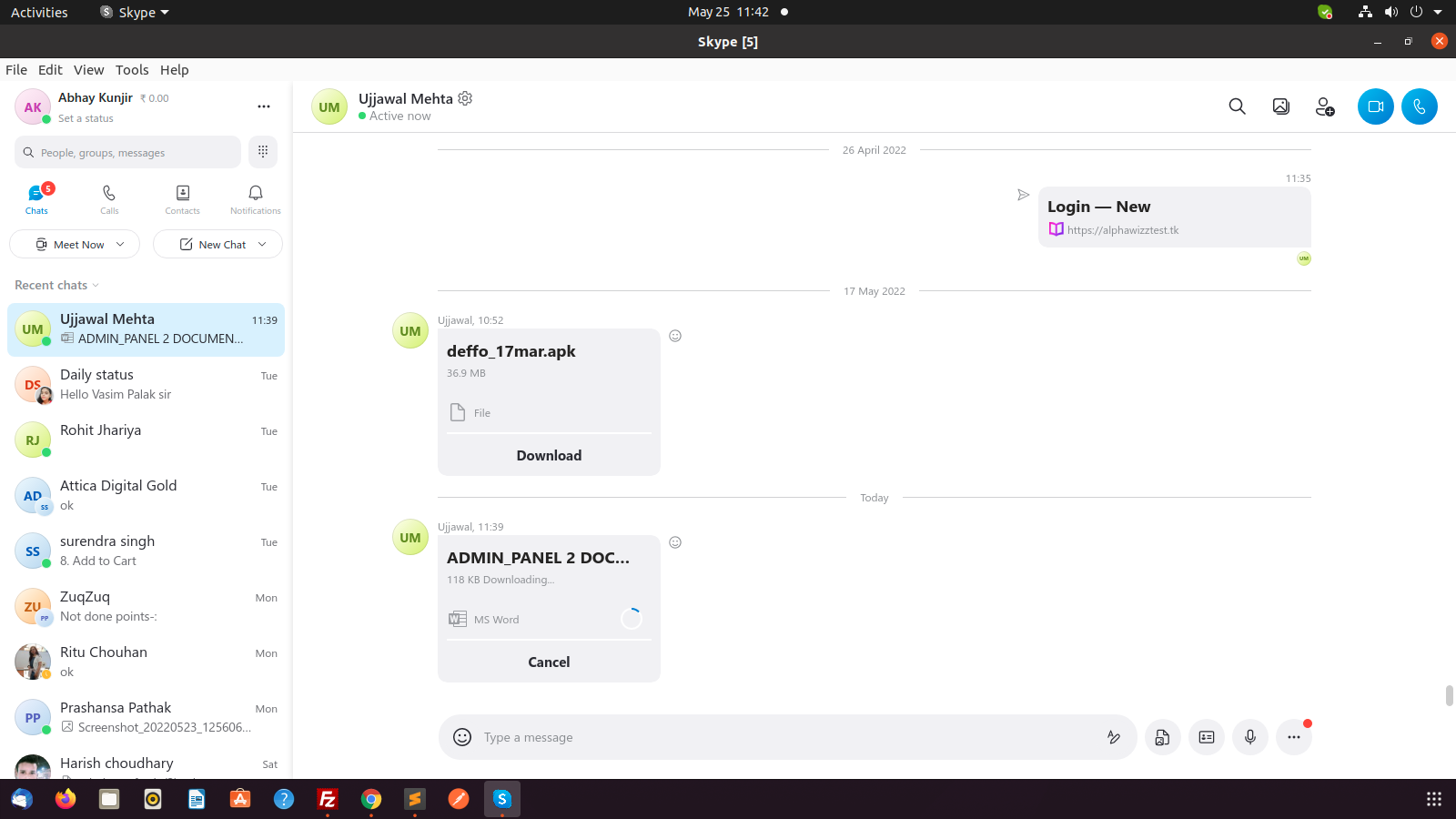React to deffo_17mar.apk message with smiley
Image resolution: width=1456 pixels, height=819 pixels.
coord(675,336)
